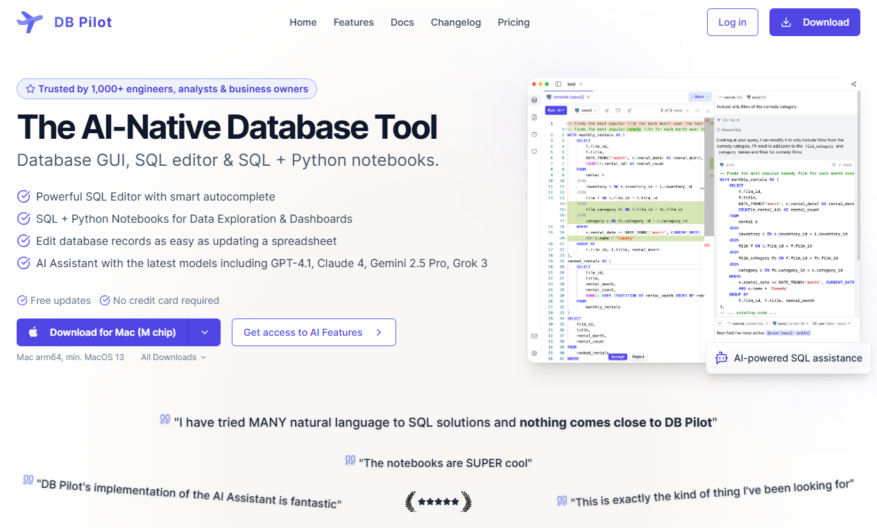Click the AI-powered SQL assistance label
This screenshot has height=528, width=877.
coord(798,358)
